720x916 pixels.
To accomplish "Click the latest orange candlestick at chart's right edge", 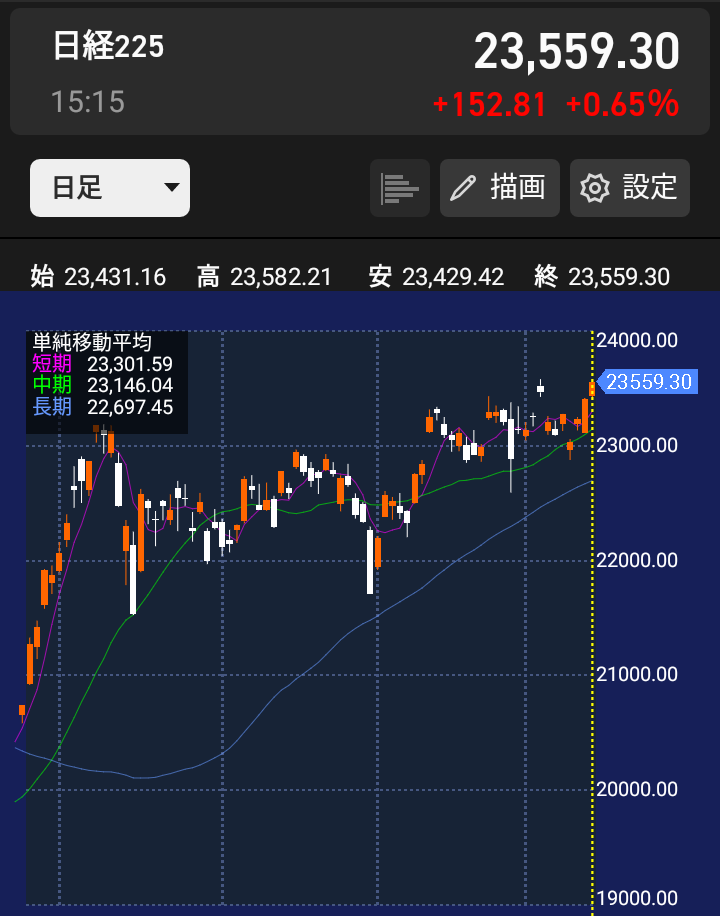I will point(592,388).
